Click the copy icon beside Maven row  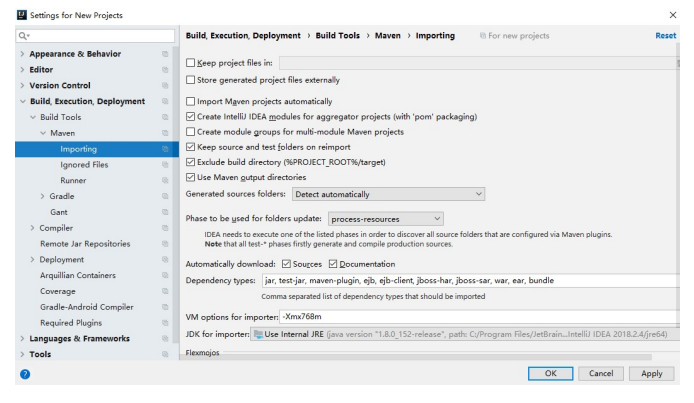point(165,133)
